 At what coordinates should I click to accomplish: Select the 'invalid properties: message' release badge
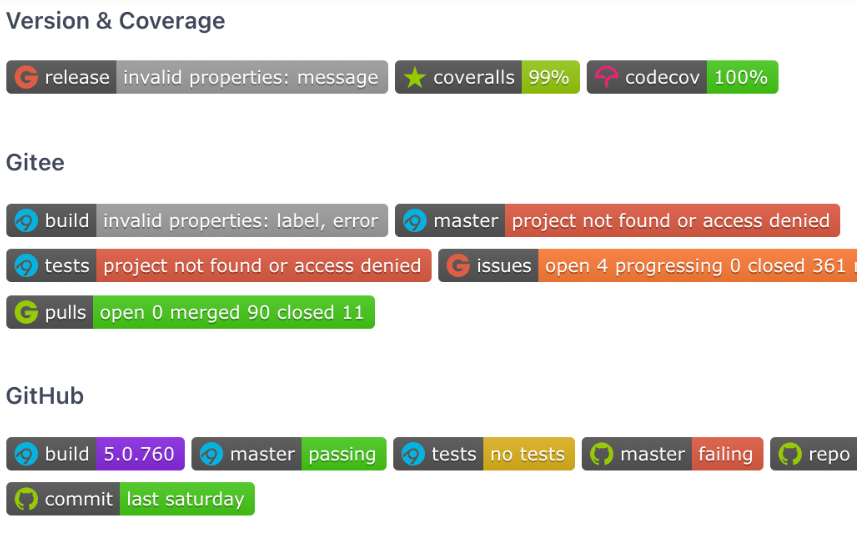(x=197, y=77)
